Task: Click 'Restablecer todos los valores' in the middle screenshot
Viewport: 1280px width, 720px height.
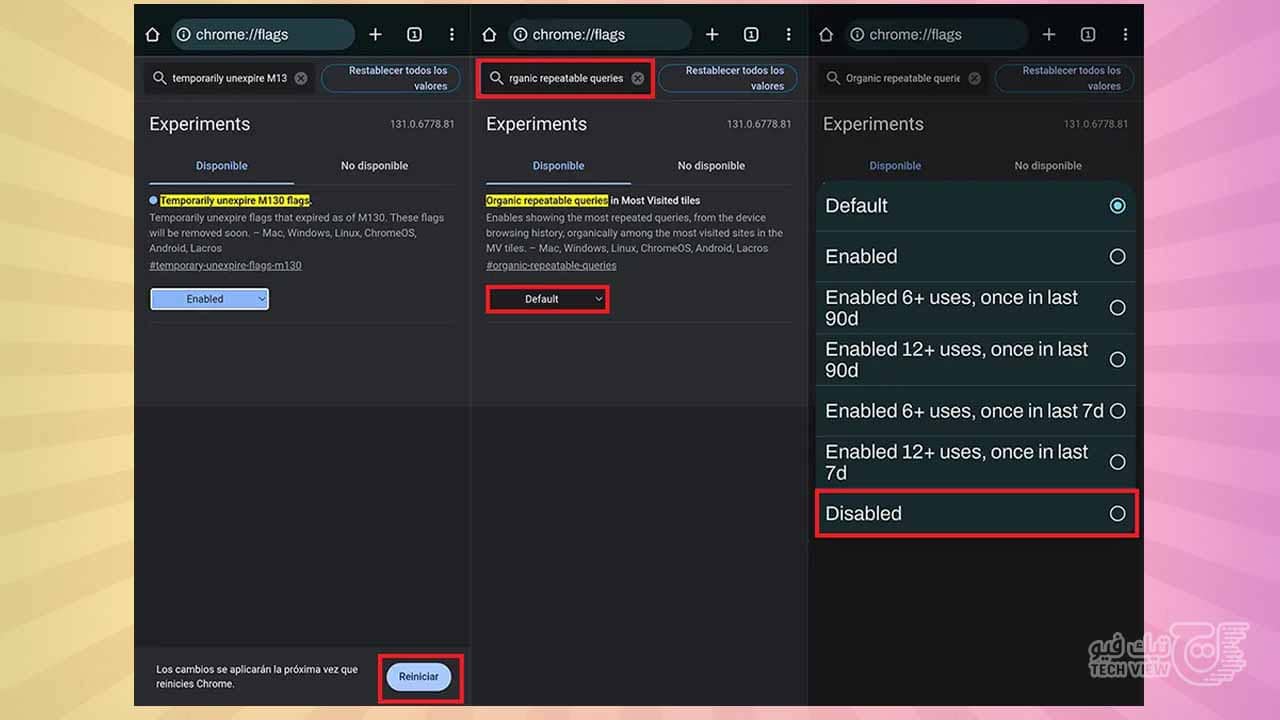Action: click(x=728, y=78)
